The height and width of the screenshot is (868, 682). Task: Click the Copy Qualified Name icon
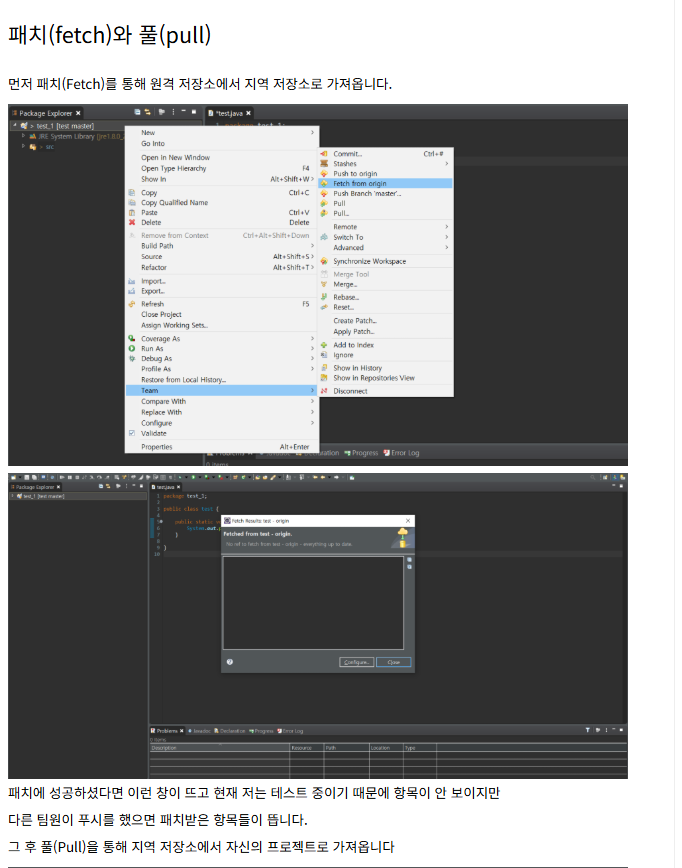132,203
